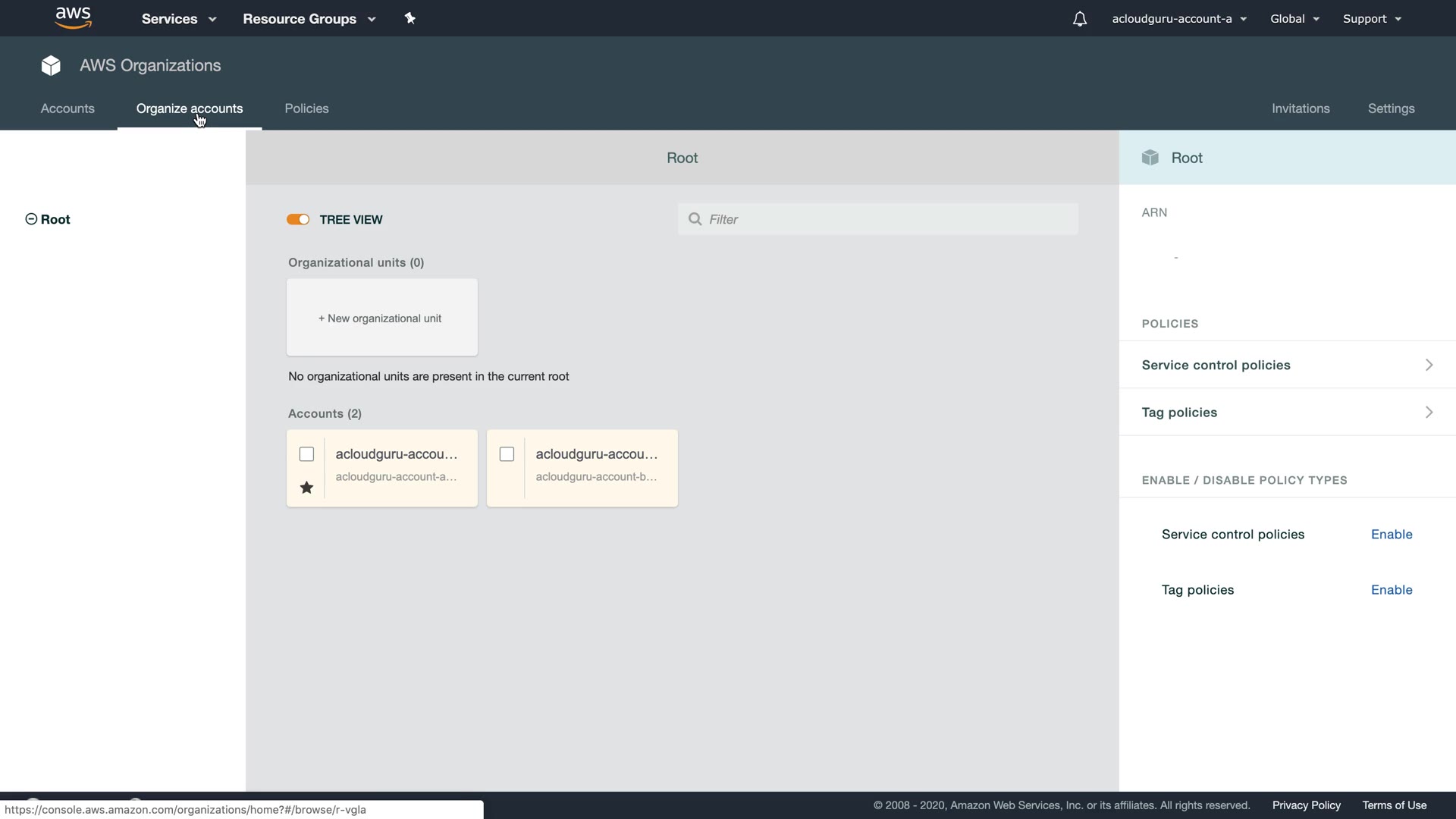Open the notifications bell

coord(1080,19)
